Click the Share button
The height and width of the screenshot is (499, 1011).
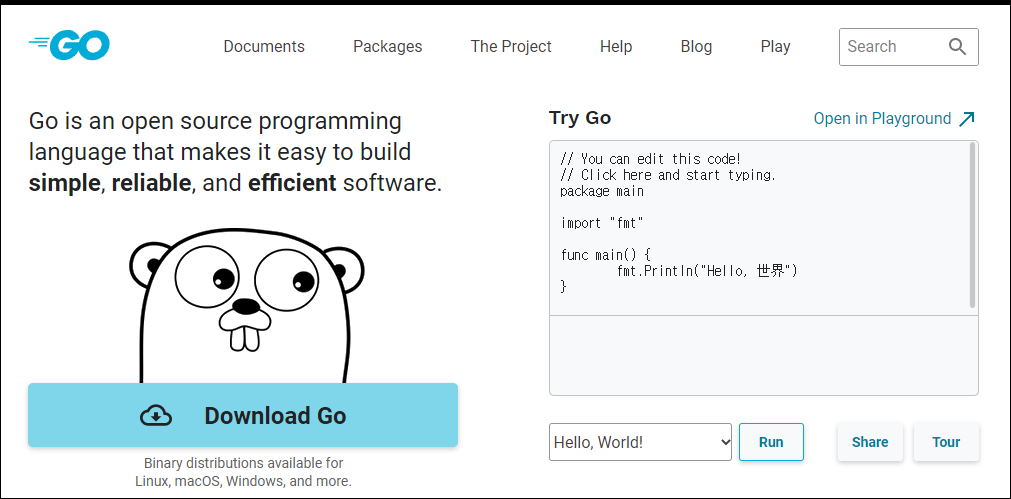[x=870, y=442]
